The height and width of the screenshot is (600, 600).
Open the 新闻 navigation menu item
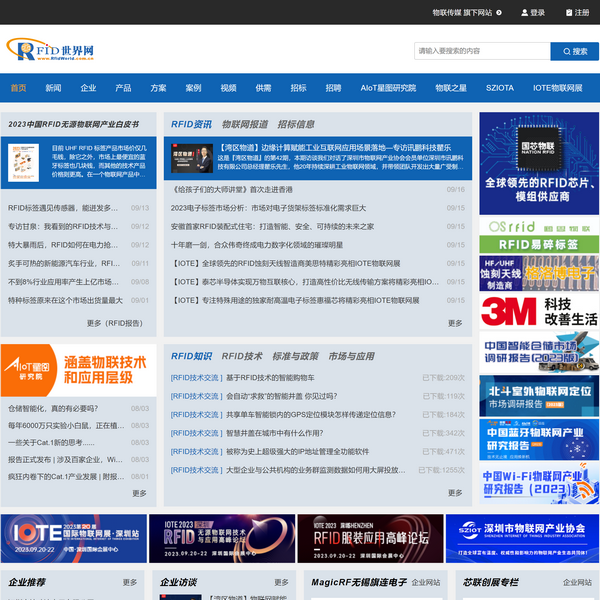coord(53,88)
